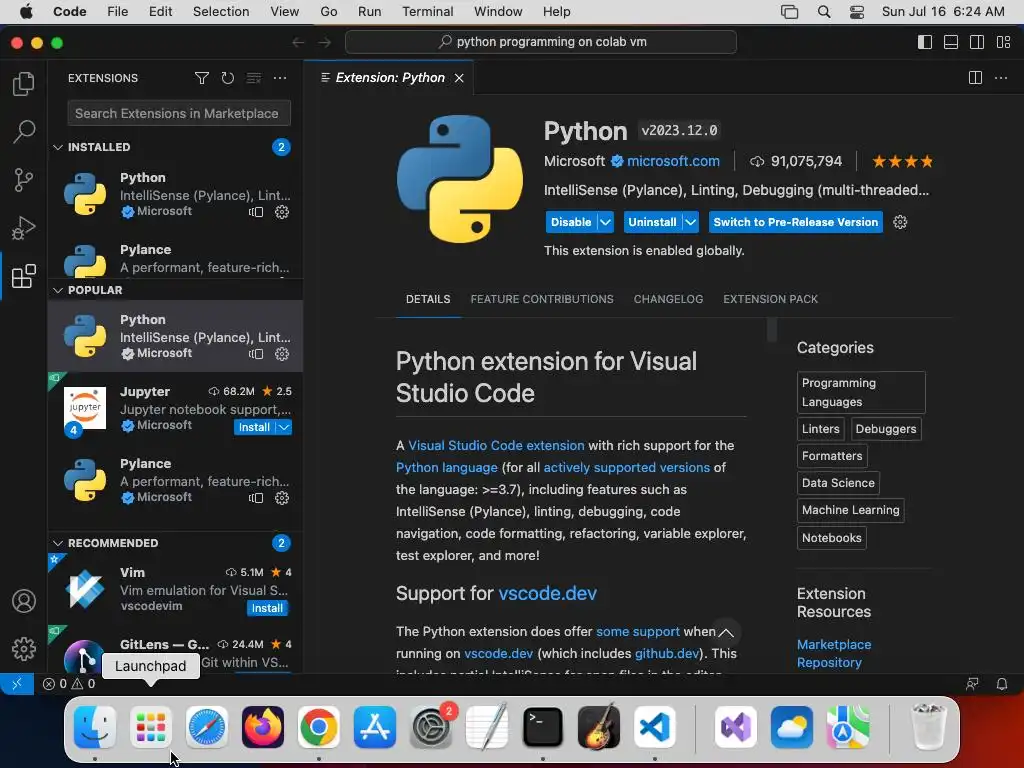
Task: Open editor more actions menu
Action: coord(1000,78)
